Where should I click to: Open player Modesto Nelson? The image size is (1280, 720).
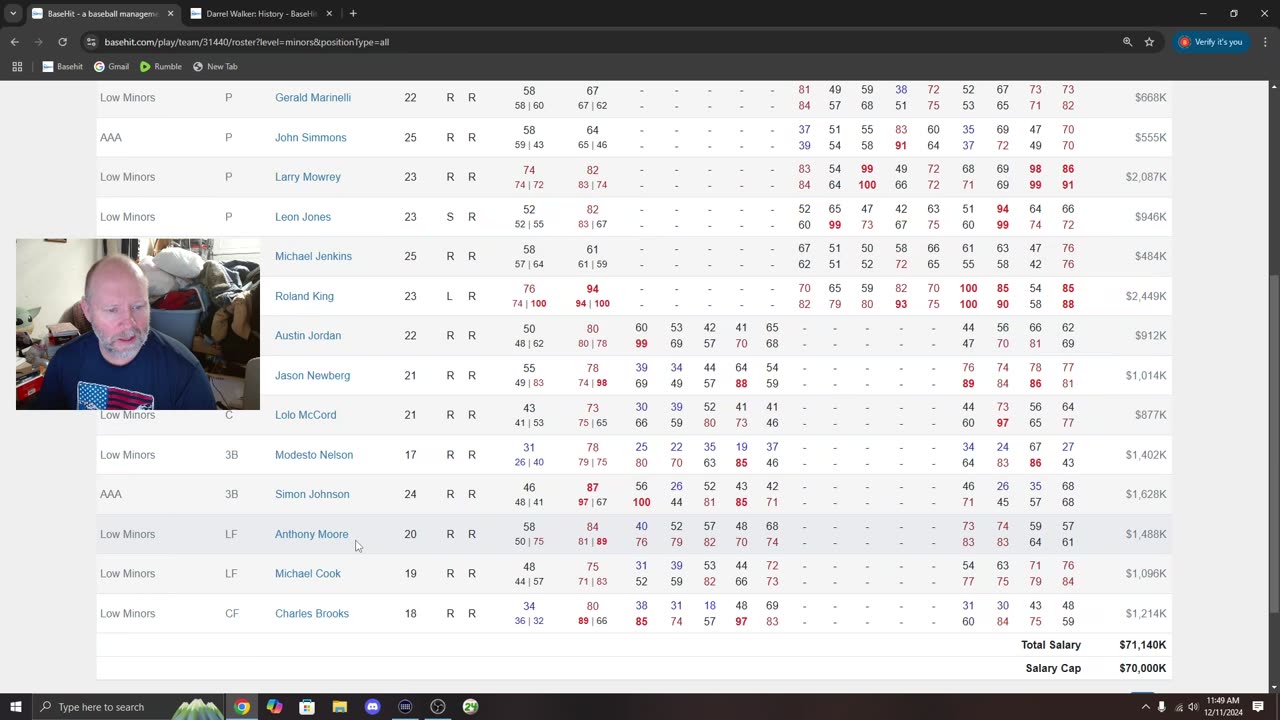313,455
